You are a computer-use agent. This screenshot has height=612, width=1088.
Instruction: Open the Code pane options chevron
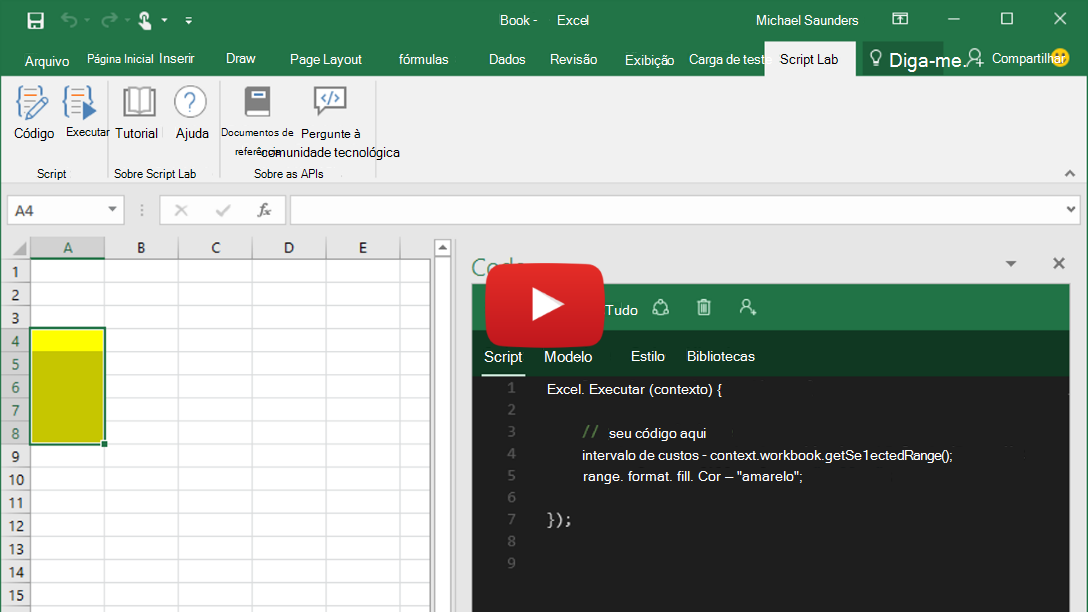pos(1011,262)
